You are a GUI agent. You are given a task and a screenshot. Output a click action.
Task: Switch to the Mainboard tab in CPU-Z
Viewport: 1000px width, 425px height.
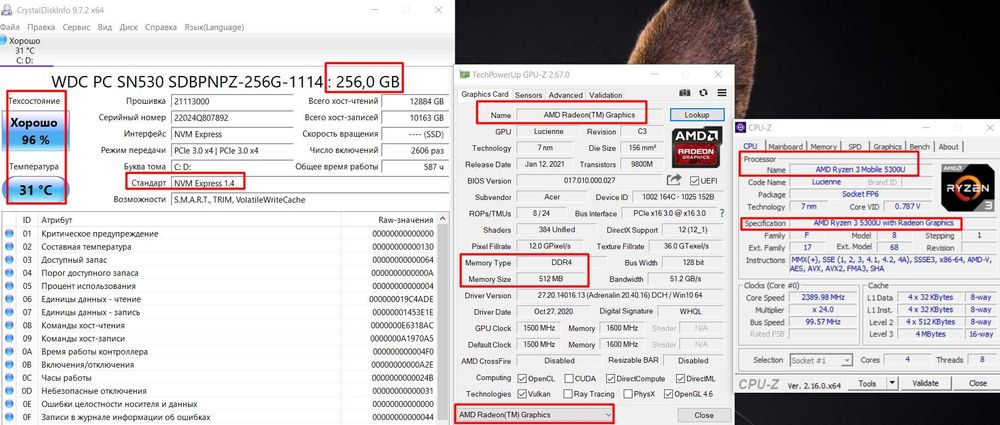(784, 147)
